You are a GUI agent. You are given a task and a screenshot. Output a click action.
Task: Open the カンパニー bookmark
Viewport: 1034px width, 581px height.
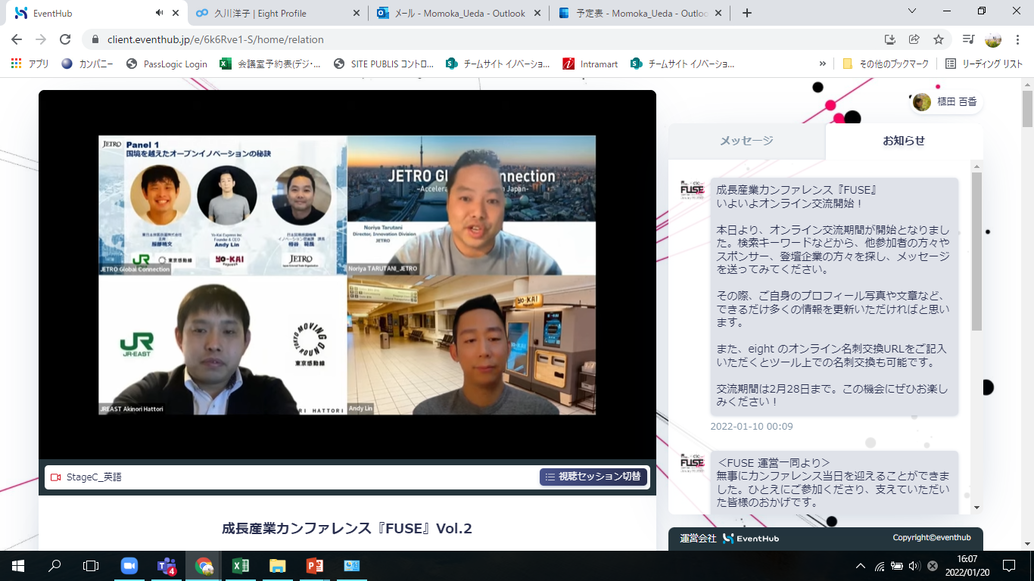pyautogui.click(x=87, y=64)
